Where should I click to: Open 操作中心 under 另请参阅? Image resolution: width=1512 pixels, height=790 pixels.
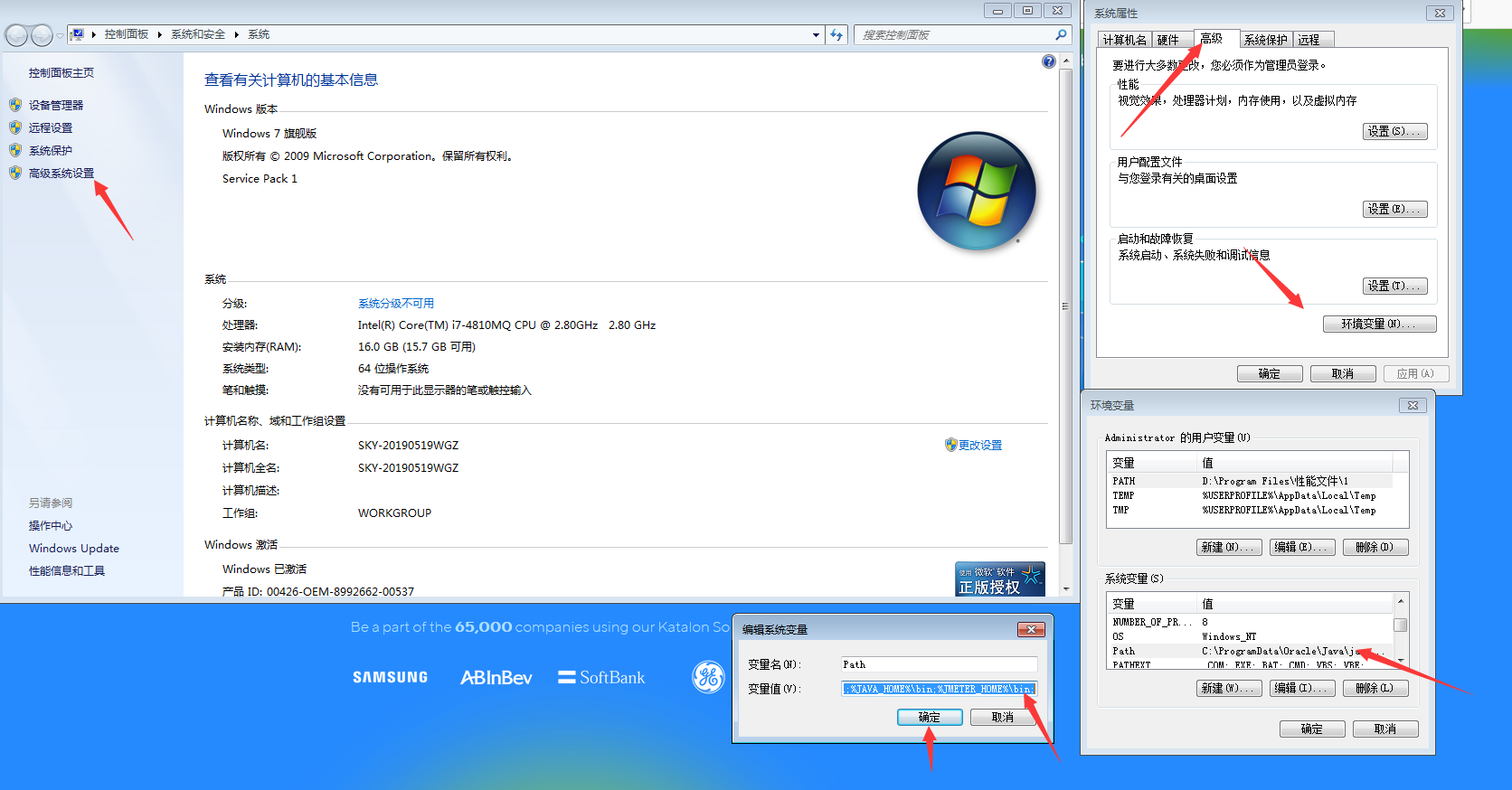pyautogui.click(x=51, y=526)
